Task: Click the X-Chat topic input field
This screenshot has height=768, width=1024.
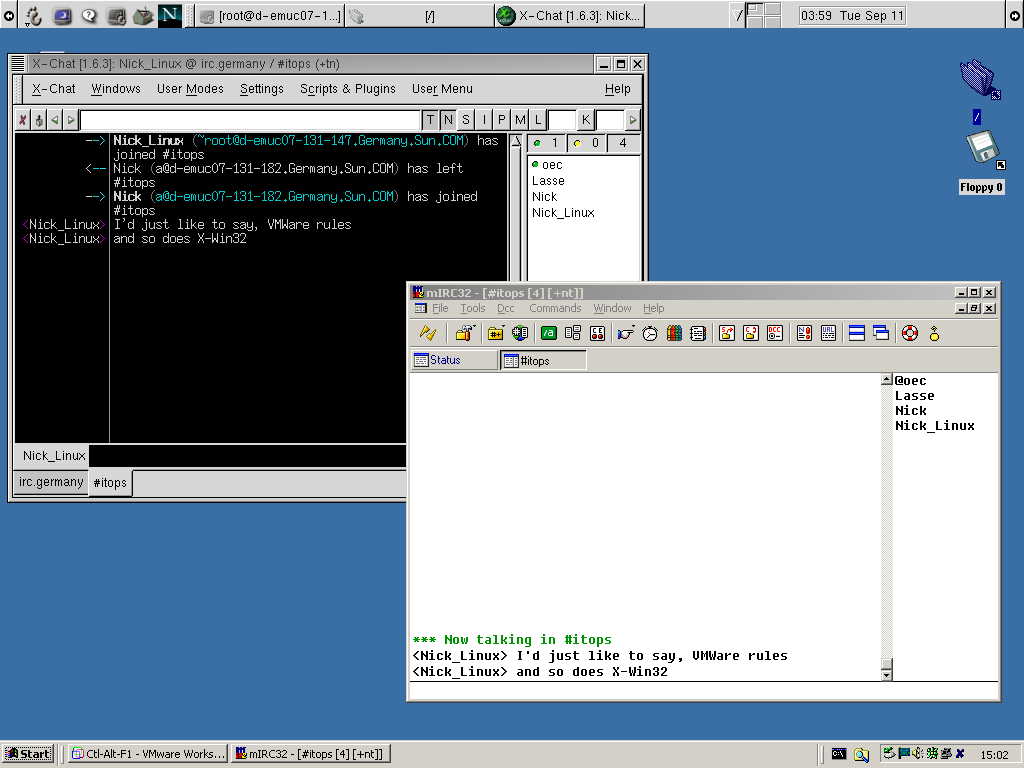Action: pos(249,120)
